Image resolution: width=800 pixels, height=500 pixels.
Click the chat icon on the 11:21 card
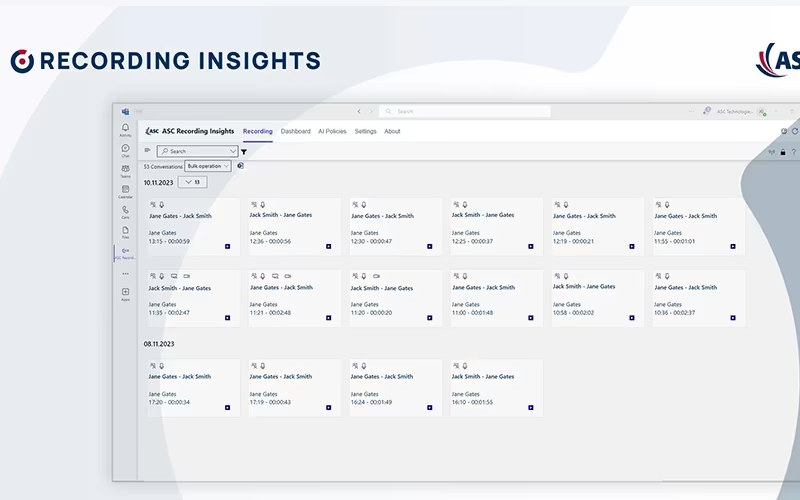coord(275,276)
